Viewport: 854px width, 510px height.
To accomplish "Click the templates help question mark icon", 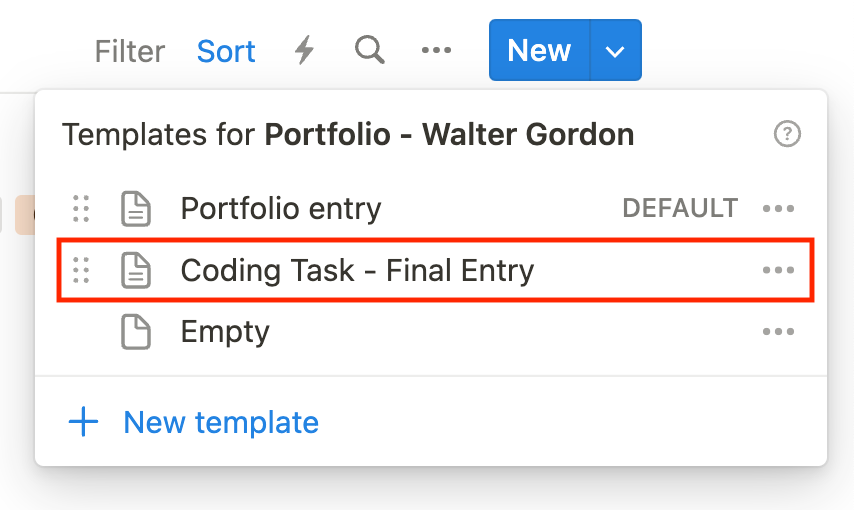I will 788,134.
